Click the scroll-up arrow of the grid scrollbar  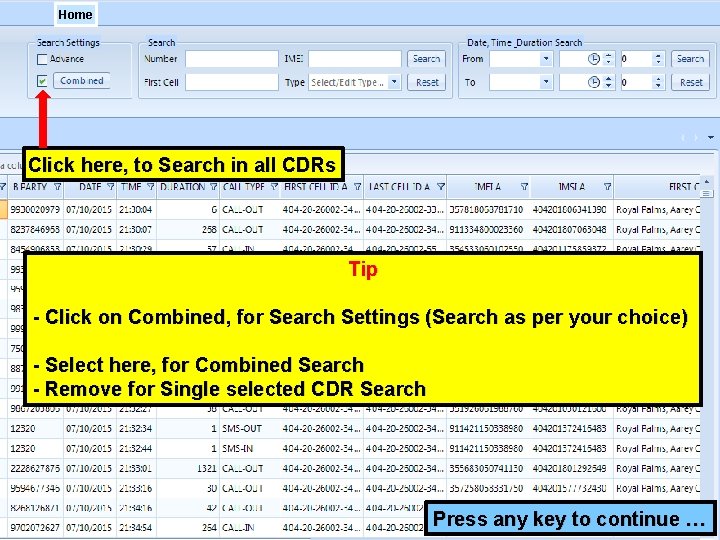pyautogui.click(x=707, y=182)
